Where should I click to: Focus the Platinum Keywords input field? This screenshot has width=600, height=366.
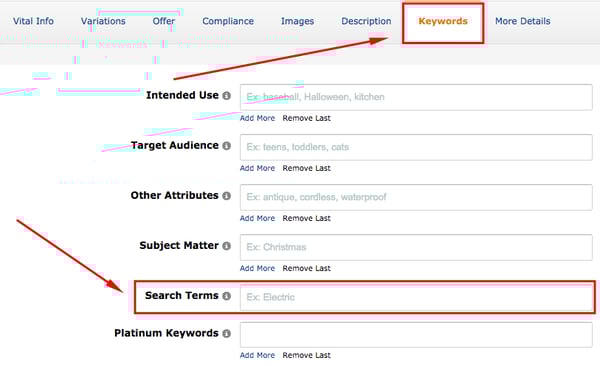[416, 335]
